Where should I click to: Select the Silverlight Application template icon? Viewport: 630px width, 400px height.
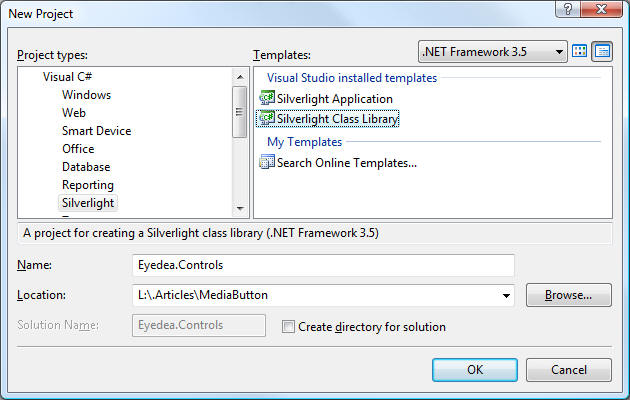pyautogui.click(x=267, y=98)
